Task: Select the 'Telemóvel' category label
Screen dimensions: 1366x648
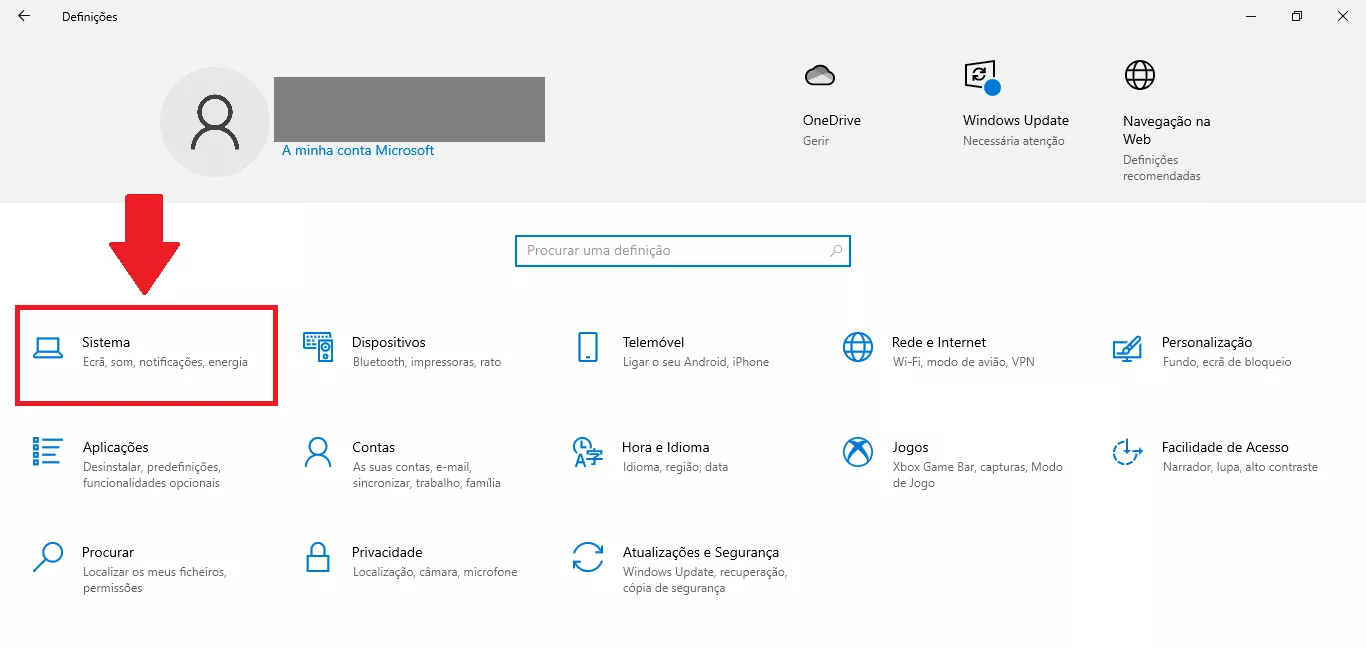Action: (653, 342)
